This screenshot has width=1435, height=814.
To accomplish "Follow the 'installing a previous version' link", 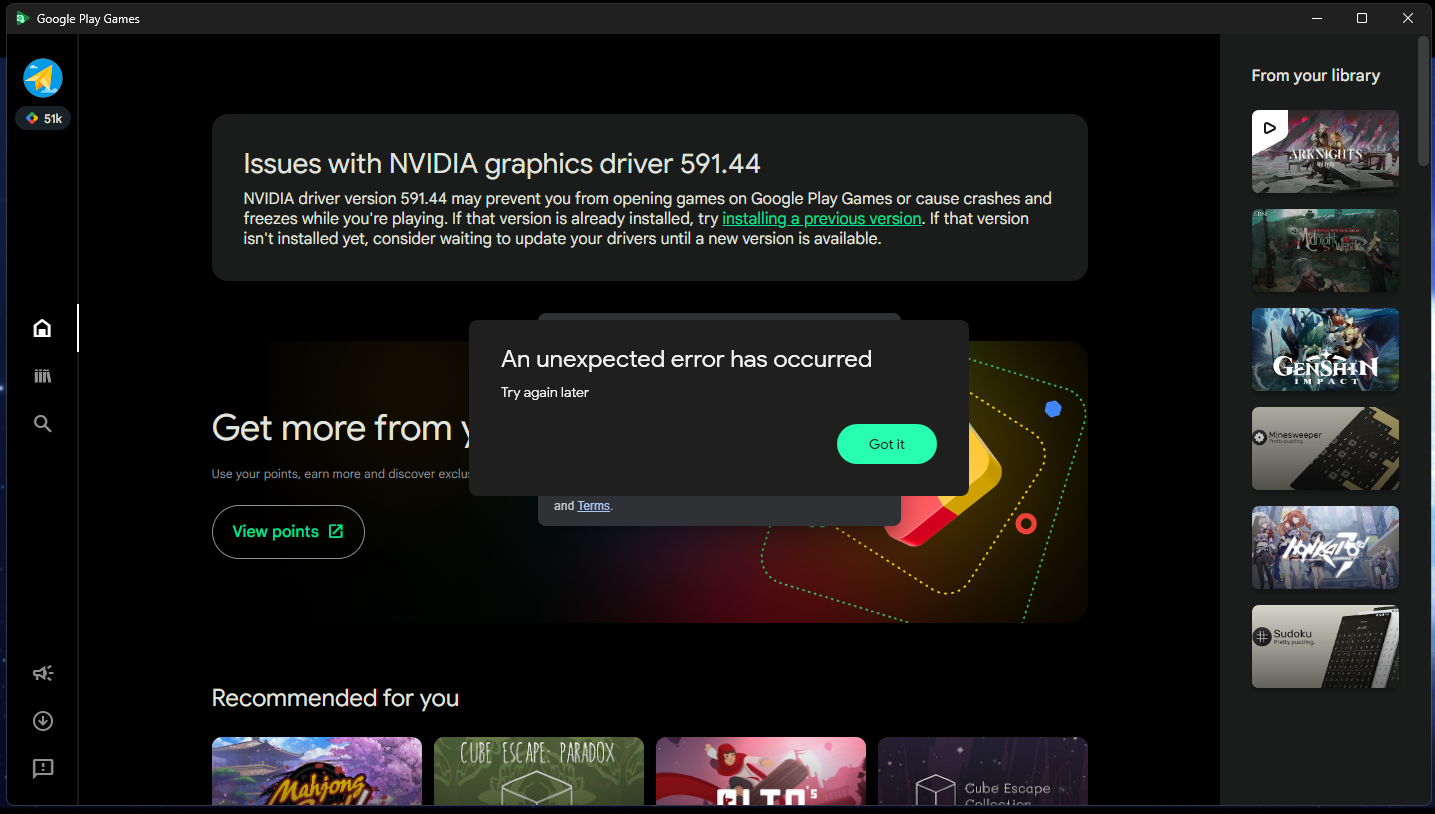I will [x=821, y=218].
